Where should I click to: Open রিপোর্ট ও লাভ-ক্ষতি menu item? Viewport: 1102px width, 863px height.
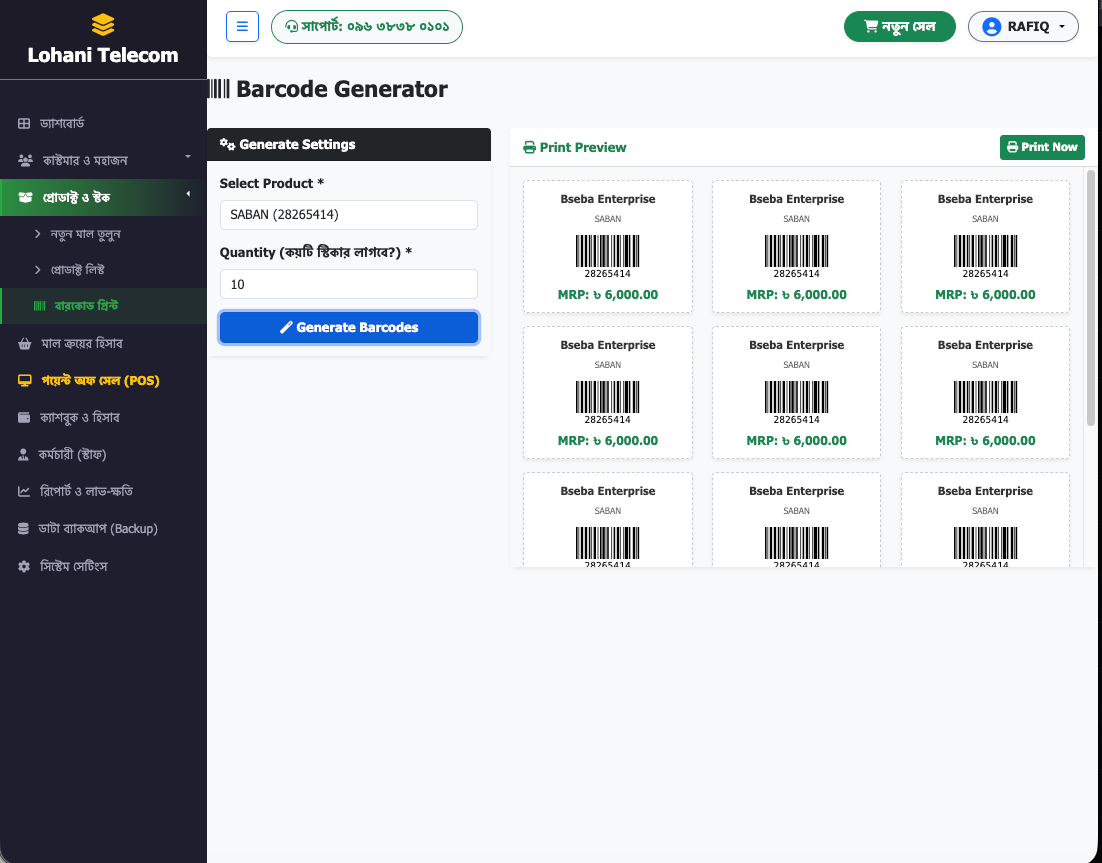[103, 491]
